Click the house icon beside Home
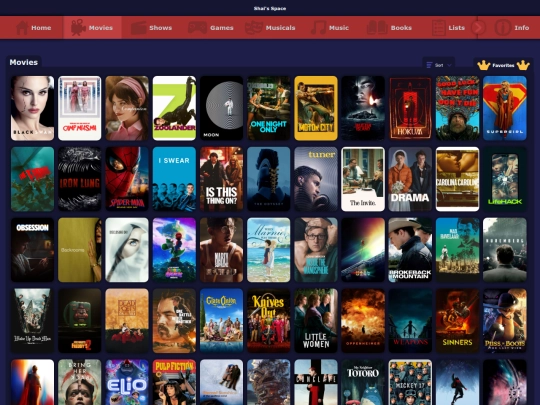 click(x=22, y=28)
